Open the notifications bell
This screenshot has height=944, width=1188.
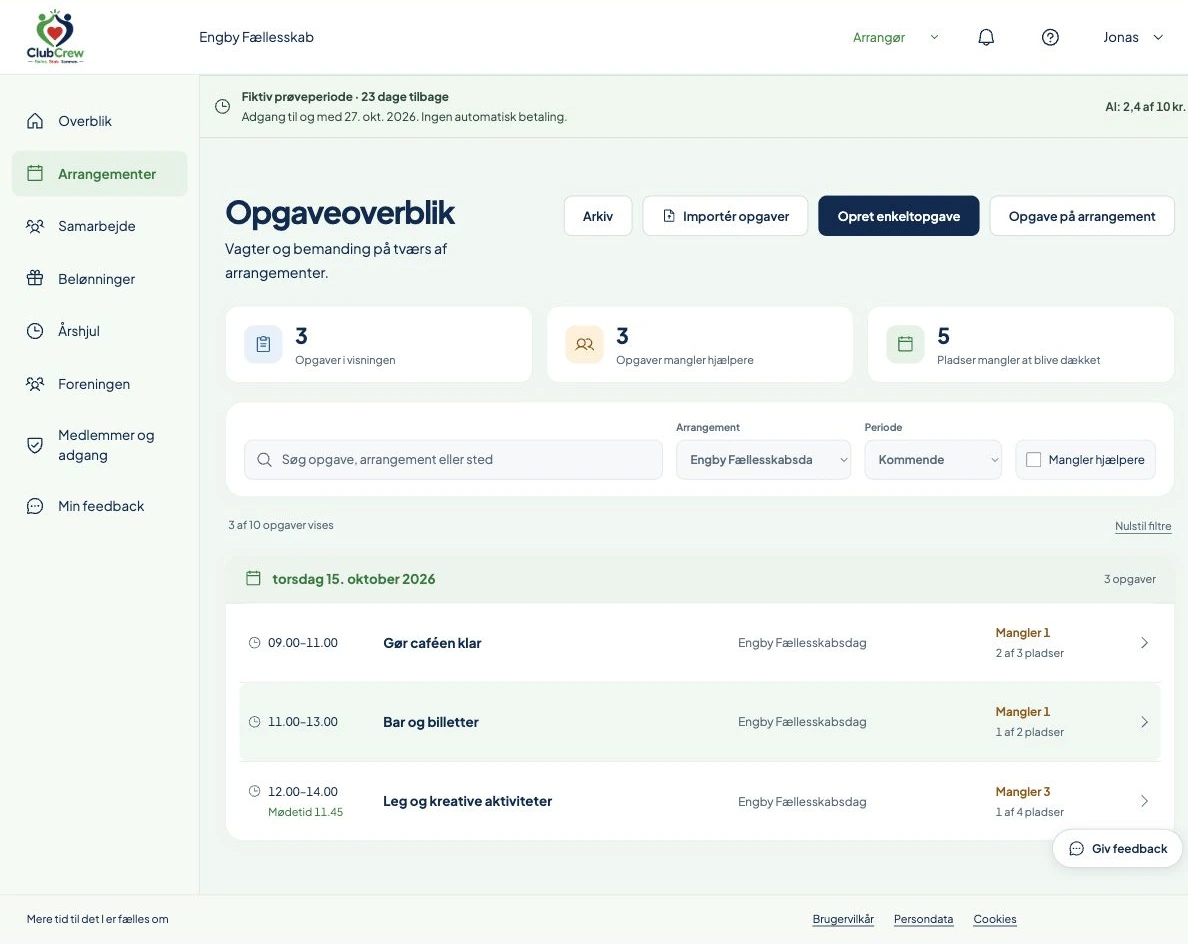click(986, 37)
